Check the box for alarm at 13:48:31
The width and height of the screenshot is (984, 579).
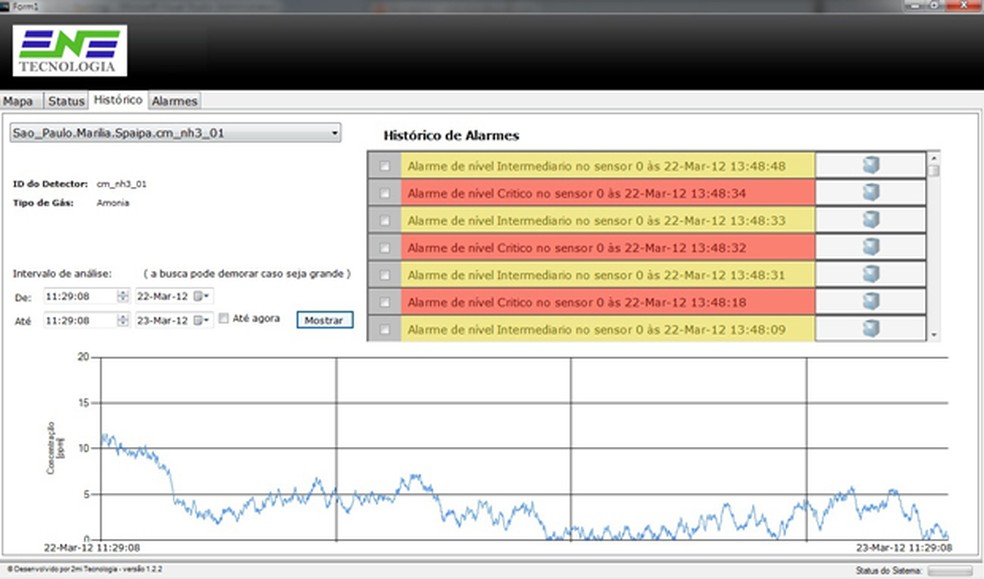click(385, 275)
